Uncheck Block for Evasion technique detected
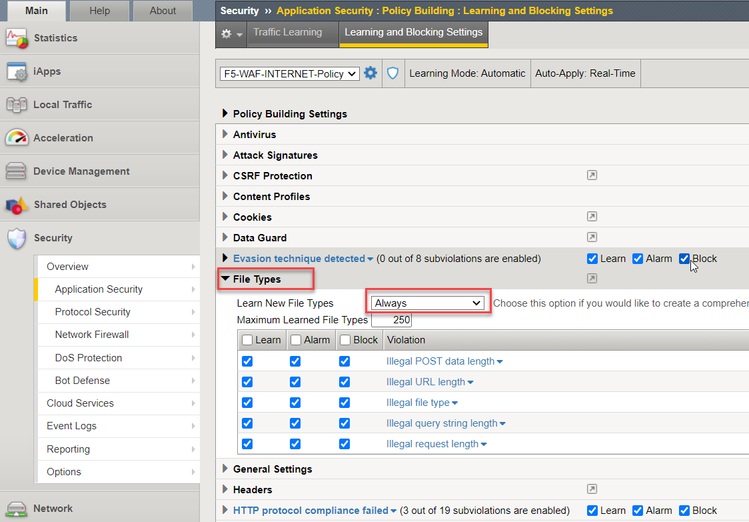749x522 pixels. coord(685,259)
